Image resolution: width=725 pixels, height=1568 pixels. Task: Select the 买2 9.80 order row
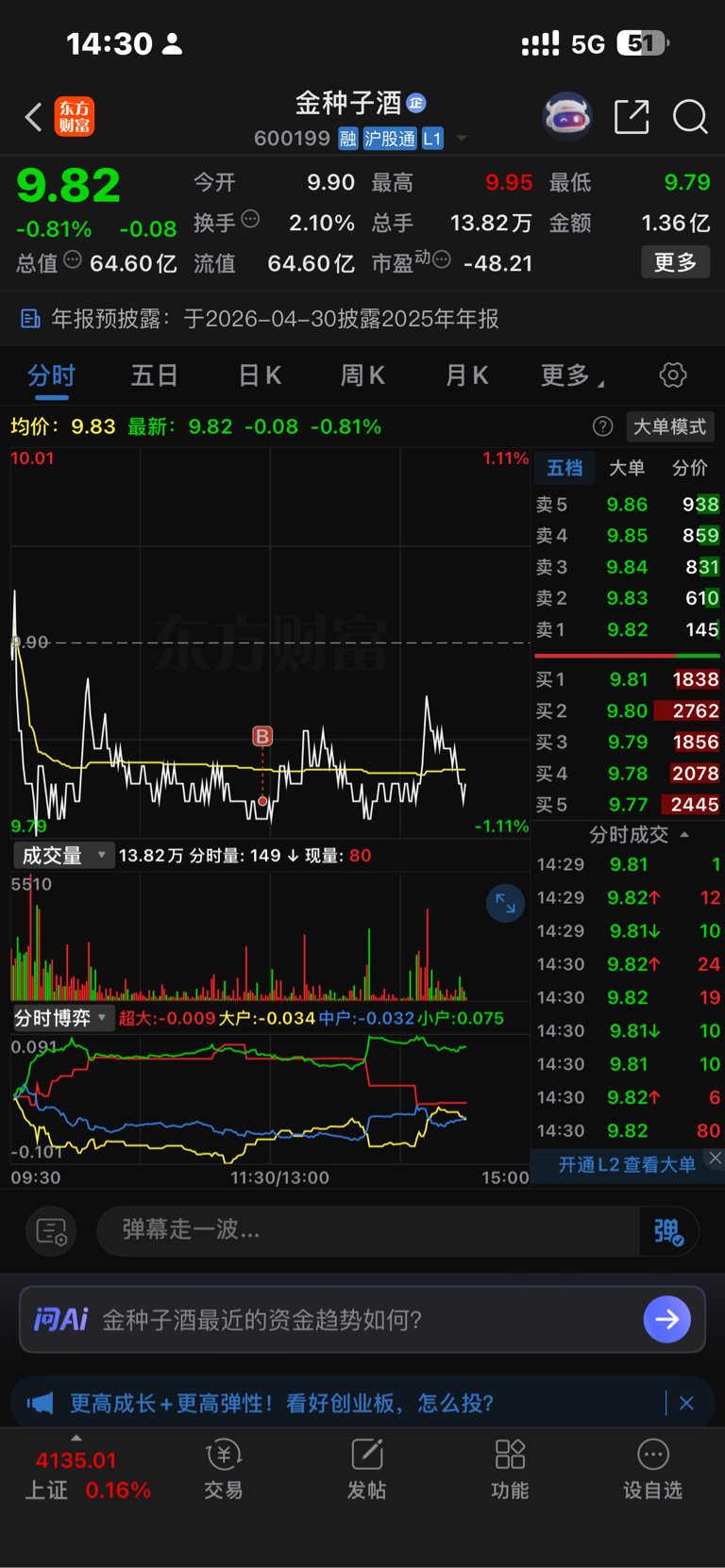[628, 710]
